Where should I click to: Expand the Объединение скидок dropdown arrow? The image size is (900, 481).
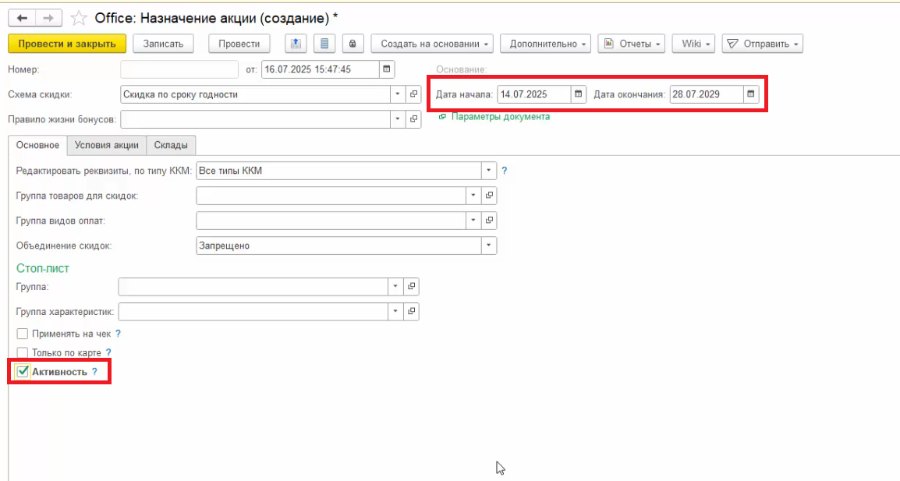[488, 246]
